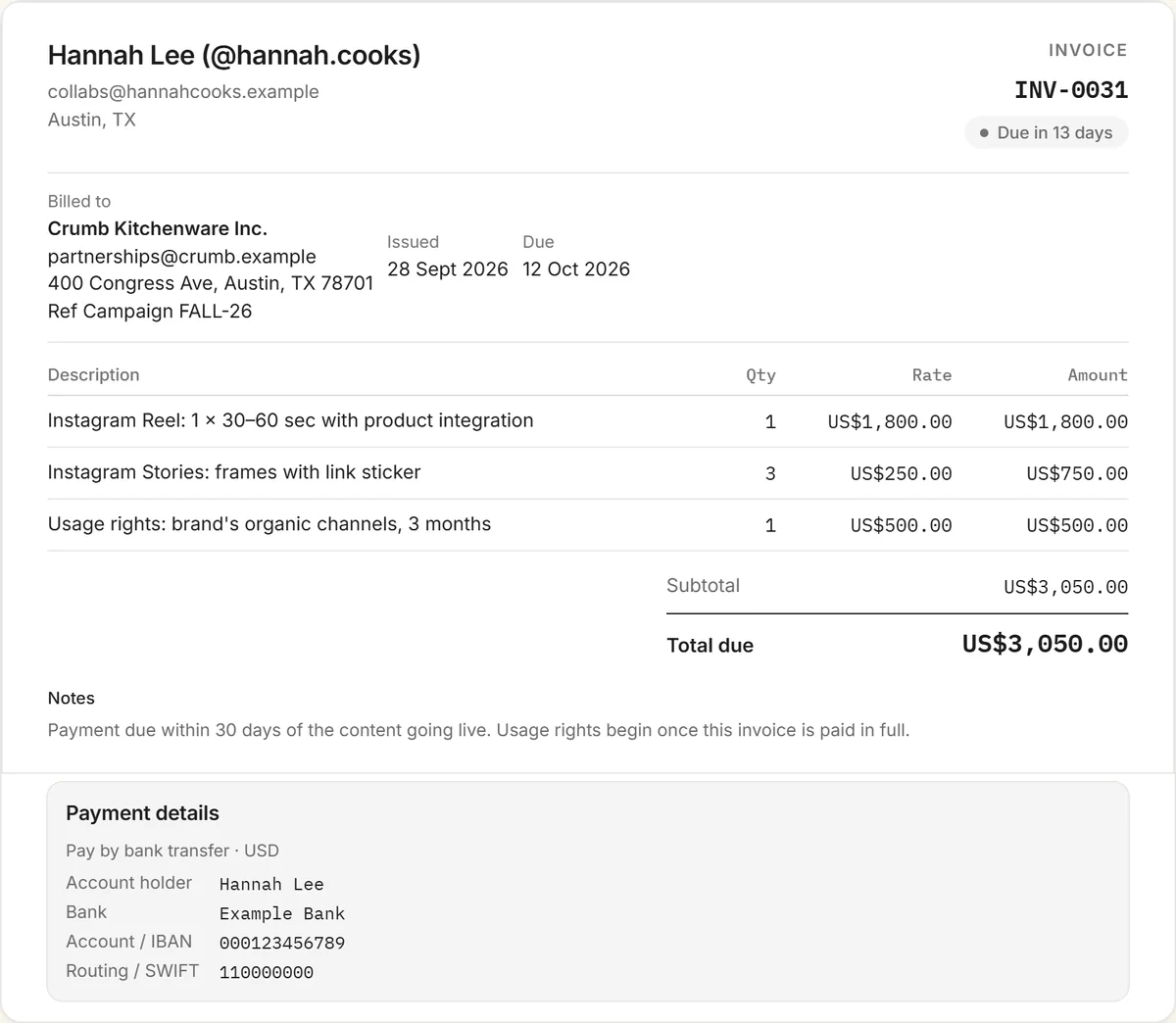1176x1023 pixels.
Task: Select the invoice number INV-0031
Action: tap(1071, 90)
